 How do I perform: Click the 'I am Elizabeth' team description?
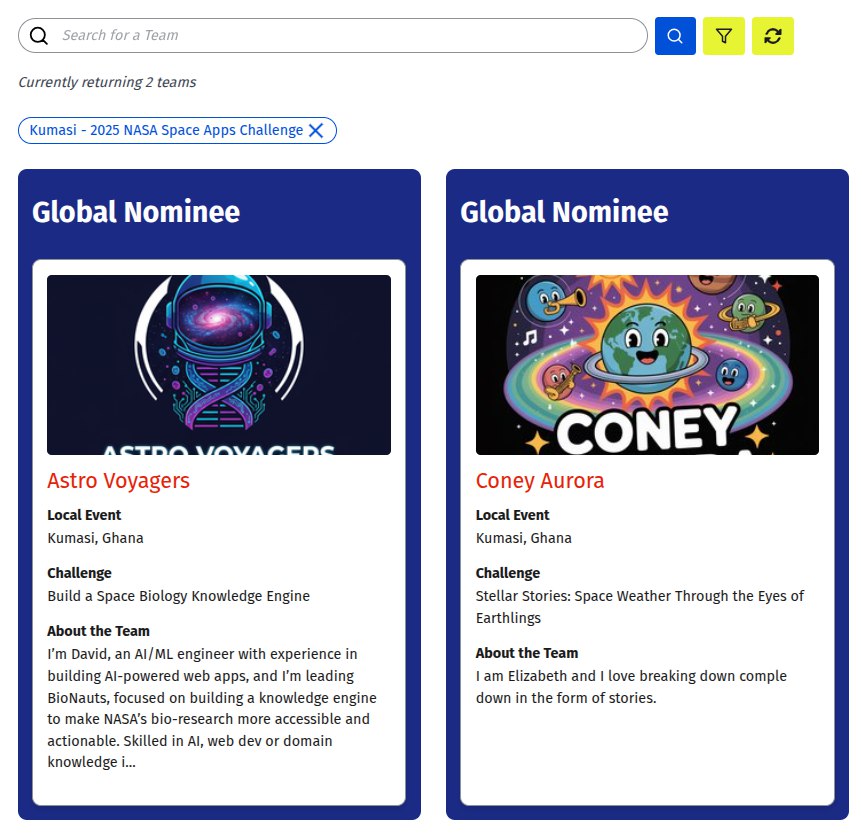tap(631, 686)
